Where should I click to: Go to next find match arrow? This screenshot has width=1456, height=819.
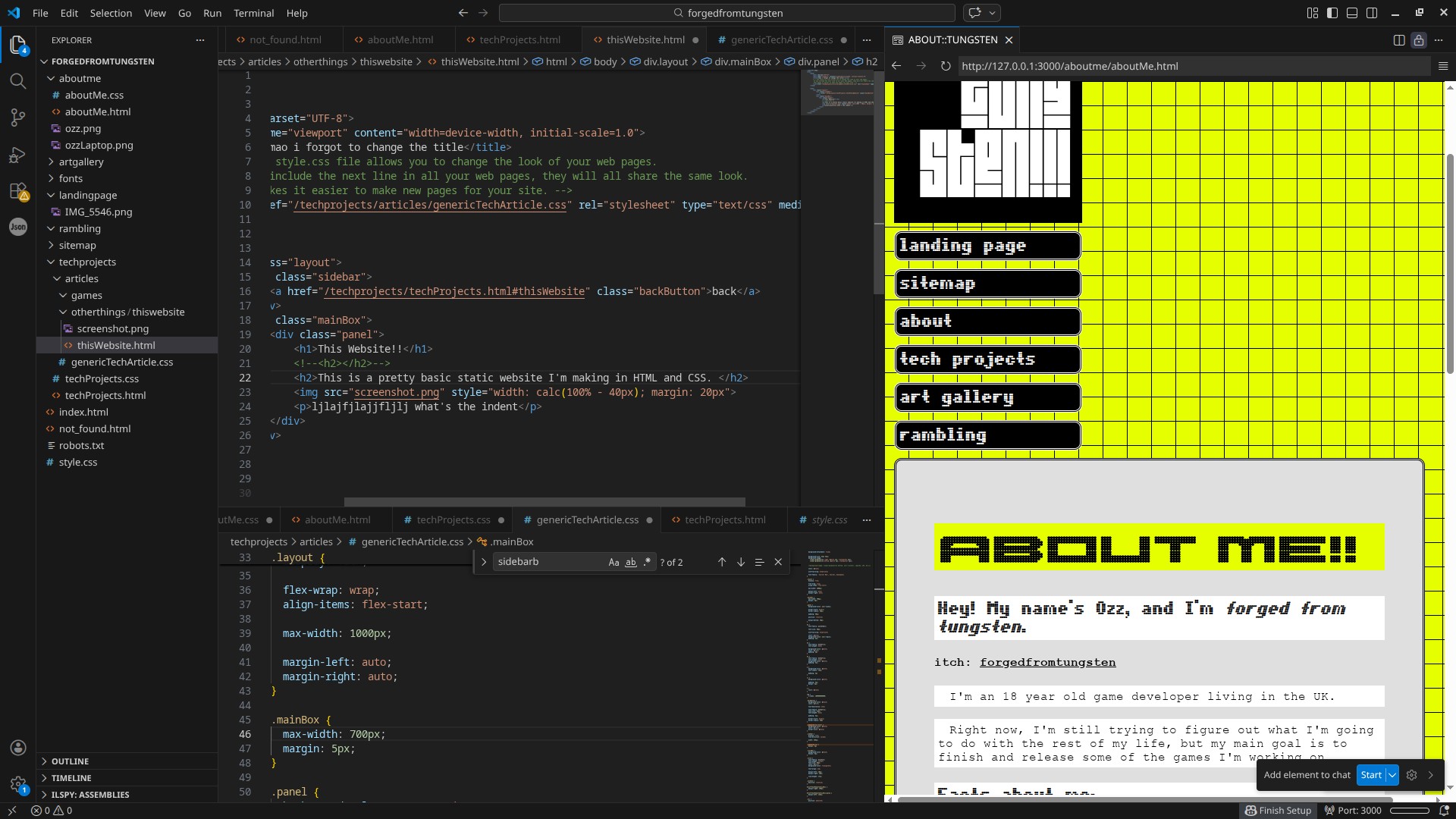tap(741, 562)
